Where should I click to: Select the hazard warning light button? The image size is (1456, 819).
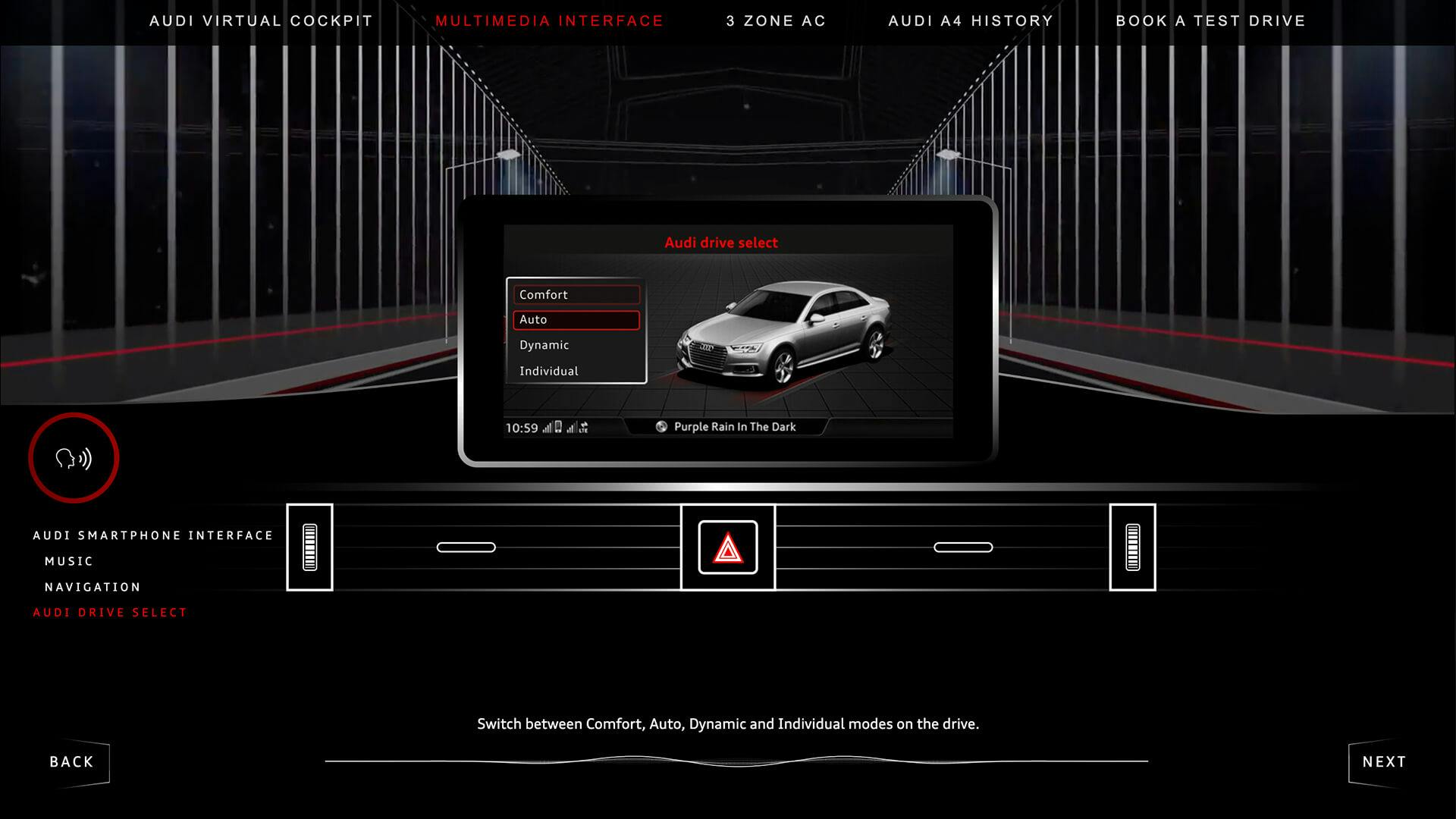728,547
